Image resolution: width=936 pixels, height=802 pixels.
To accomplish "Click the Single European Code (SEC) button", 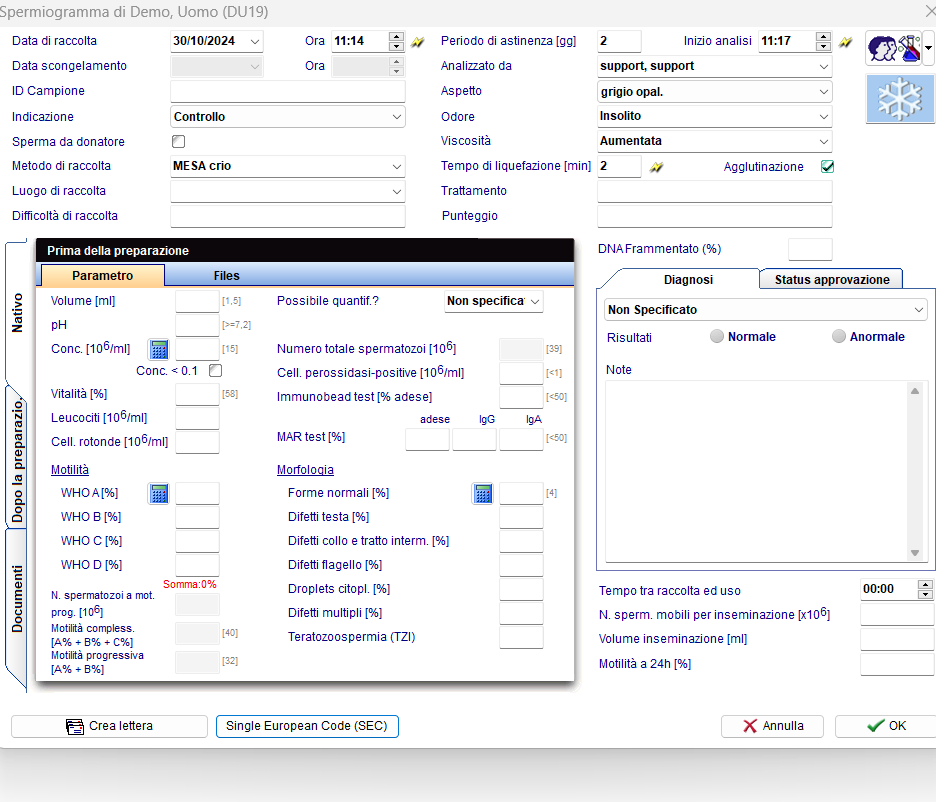I will tap(307, 726).
